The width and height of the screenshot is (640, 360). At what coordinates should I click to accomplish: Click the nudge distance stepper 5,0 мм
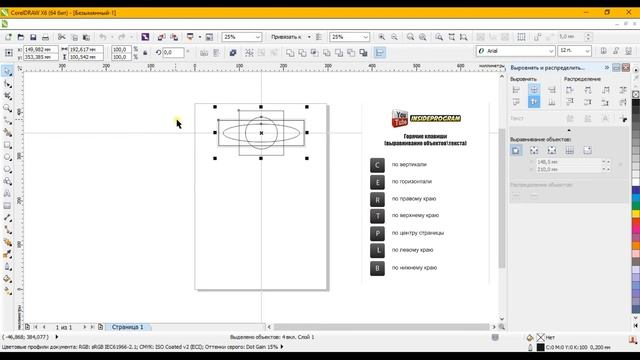588,37
